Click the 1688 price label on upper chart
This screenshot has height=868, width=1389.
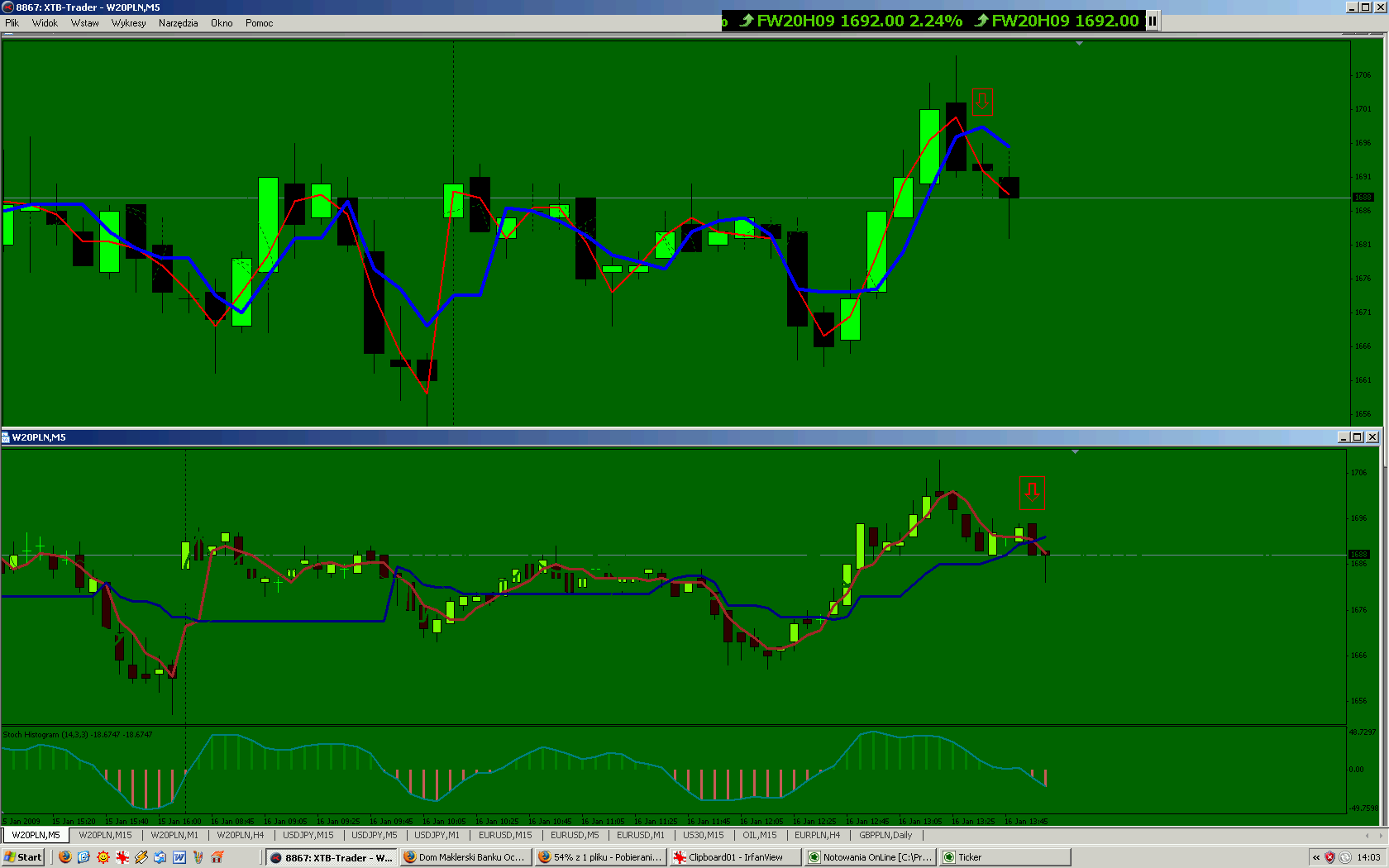1363,198
